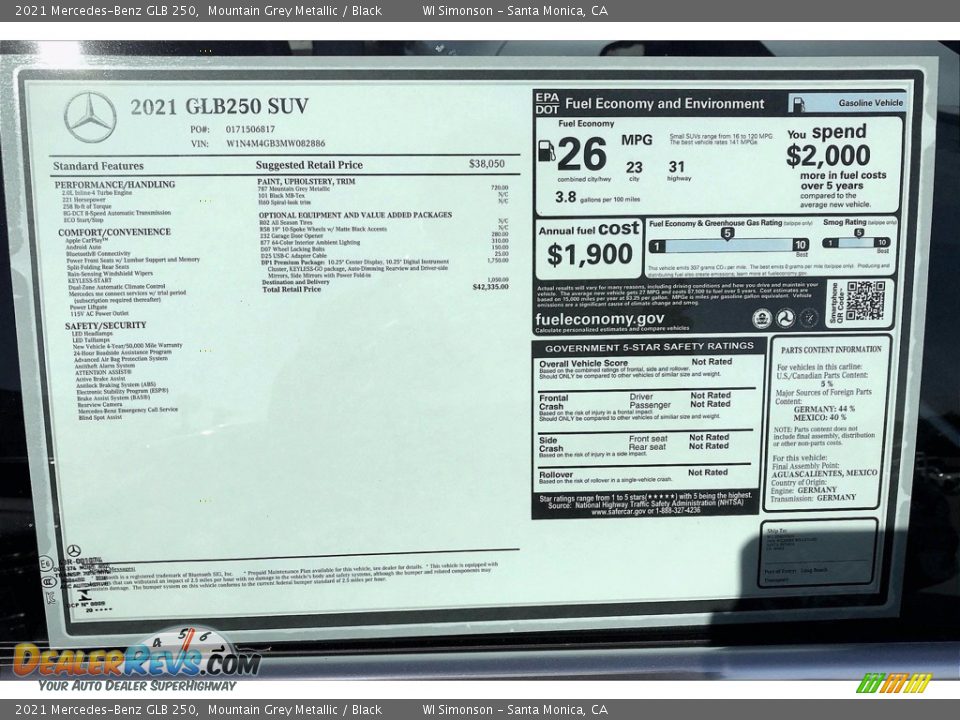
Task: Click the top title '2021 Mercedes-Benz GLB 250'
Action: tap(104, 11)
